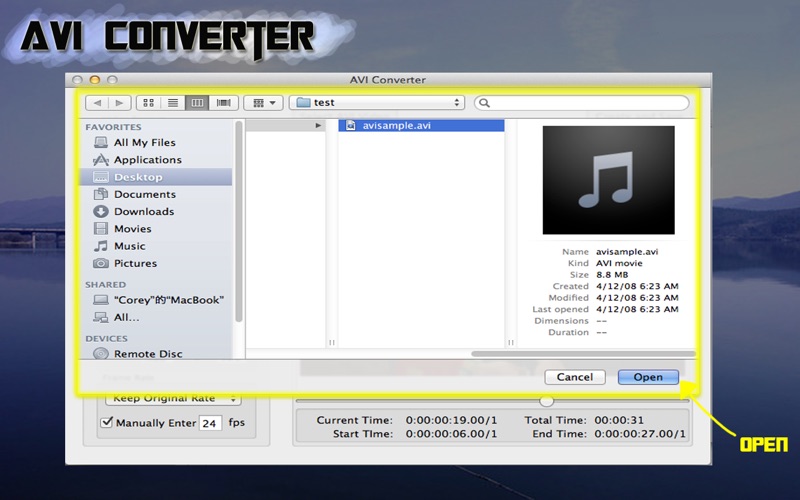Image resolution: width=800 pixels, height=500 pixels.
Task: Click the music note preview thumbnail
Action: pos(608,180)
